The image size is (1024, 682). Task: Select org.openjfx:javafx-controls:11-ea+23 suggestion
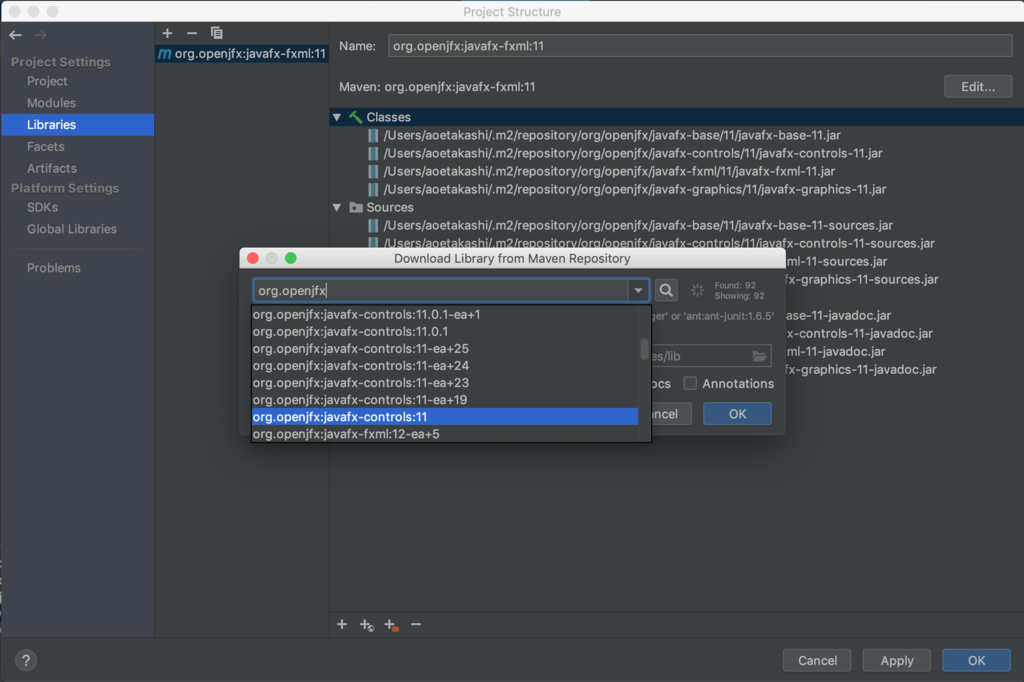point(445,382)
